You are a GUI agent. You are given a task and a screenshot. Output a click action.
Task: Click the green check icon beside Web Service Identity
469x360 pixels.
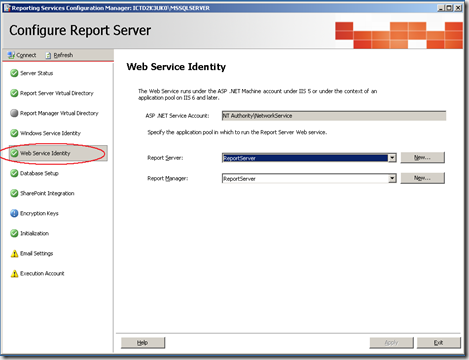pyautogui.click(x=14, y=153)
